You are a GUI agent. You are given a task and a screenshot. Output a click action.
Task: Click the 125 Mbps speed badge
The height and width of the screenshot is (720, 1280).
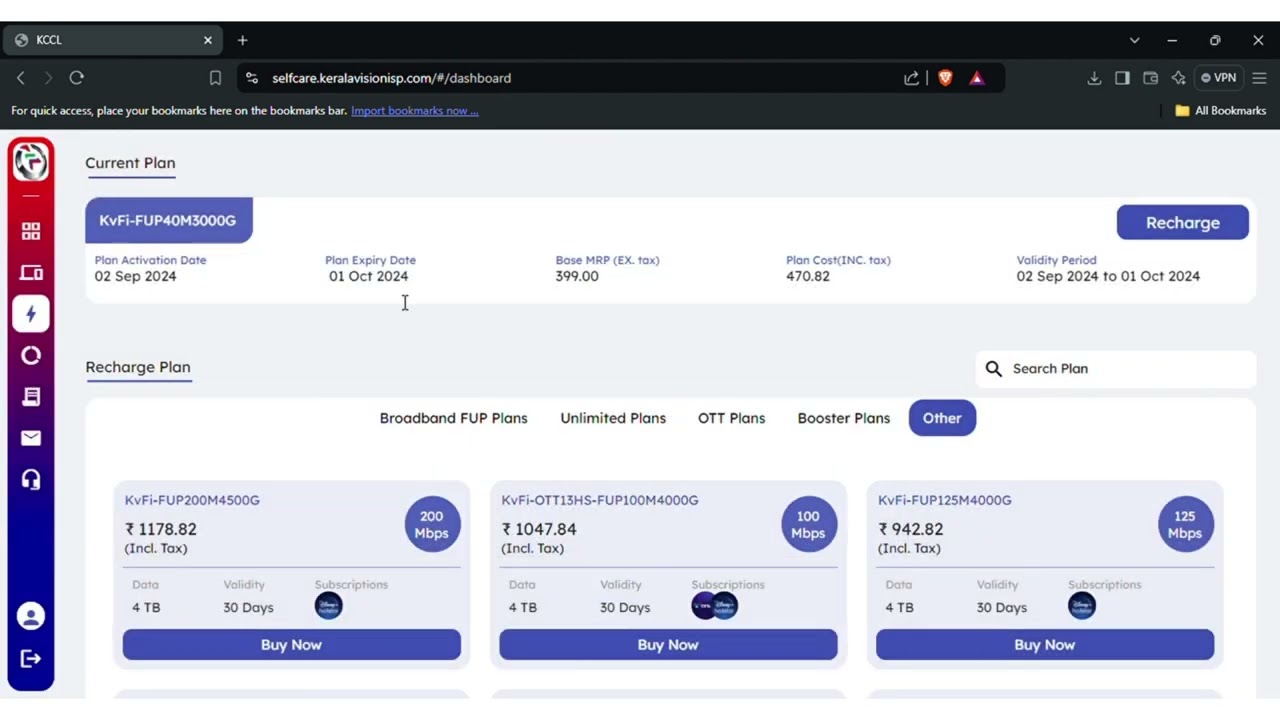click(1185, 524)
